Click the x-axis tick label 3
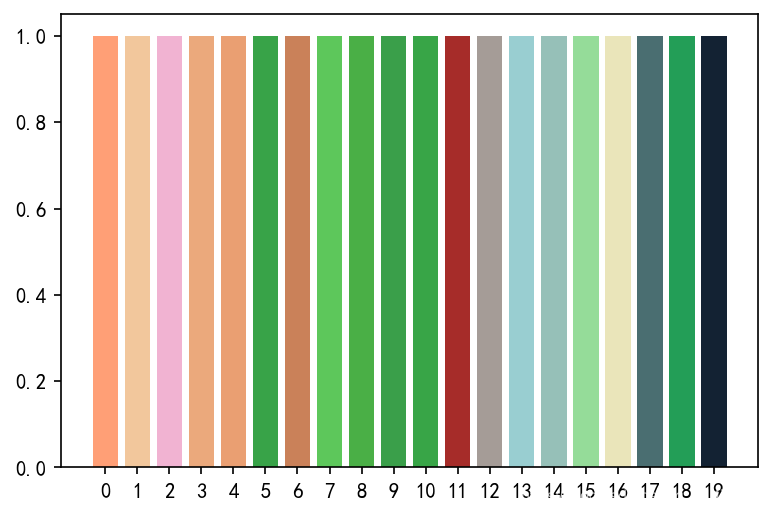This screenshot has height=515, width=773. click(202, 491)
